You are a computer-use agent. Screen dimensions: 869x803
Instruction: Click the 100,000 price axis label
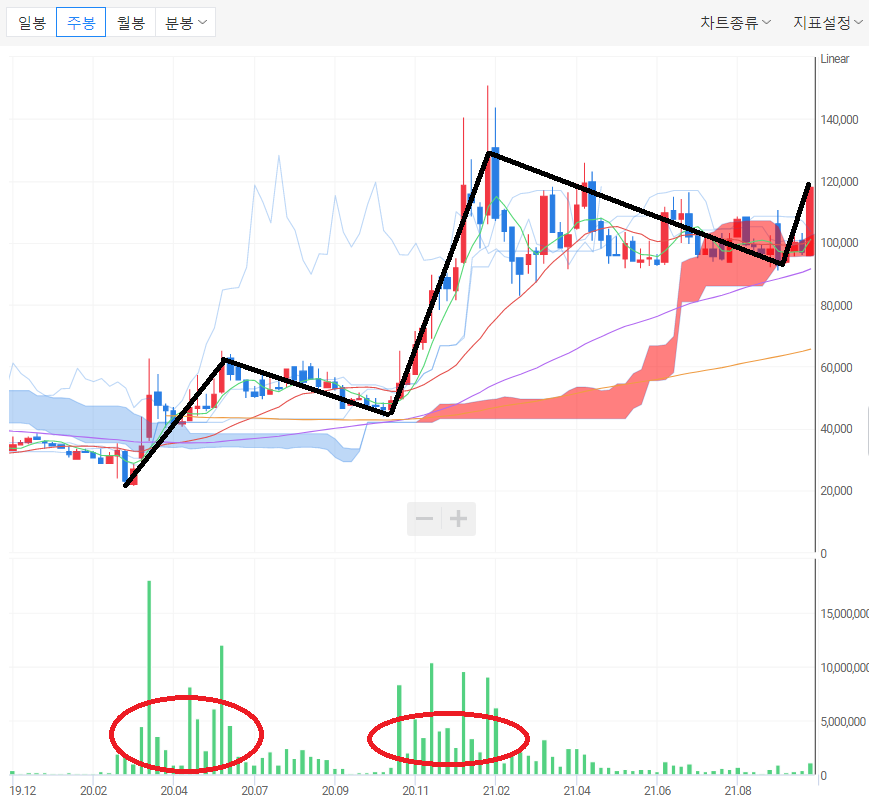point(839,243)
